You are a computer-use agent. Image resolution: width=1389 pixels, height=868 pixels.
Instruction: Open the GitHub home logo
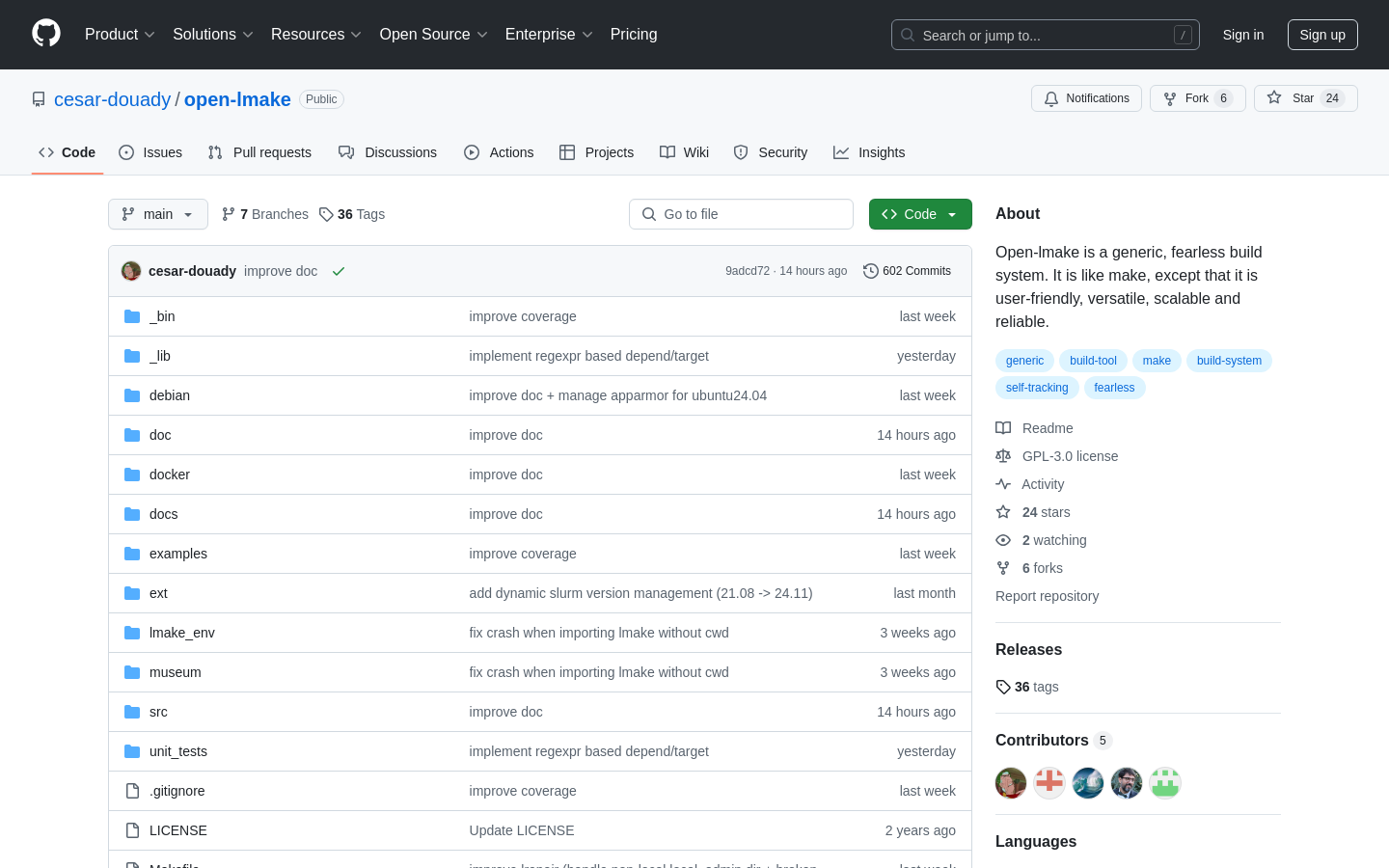pos(46,34)
